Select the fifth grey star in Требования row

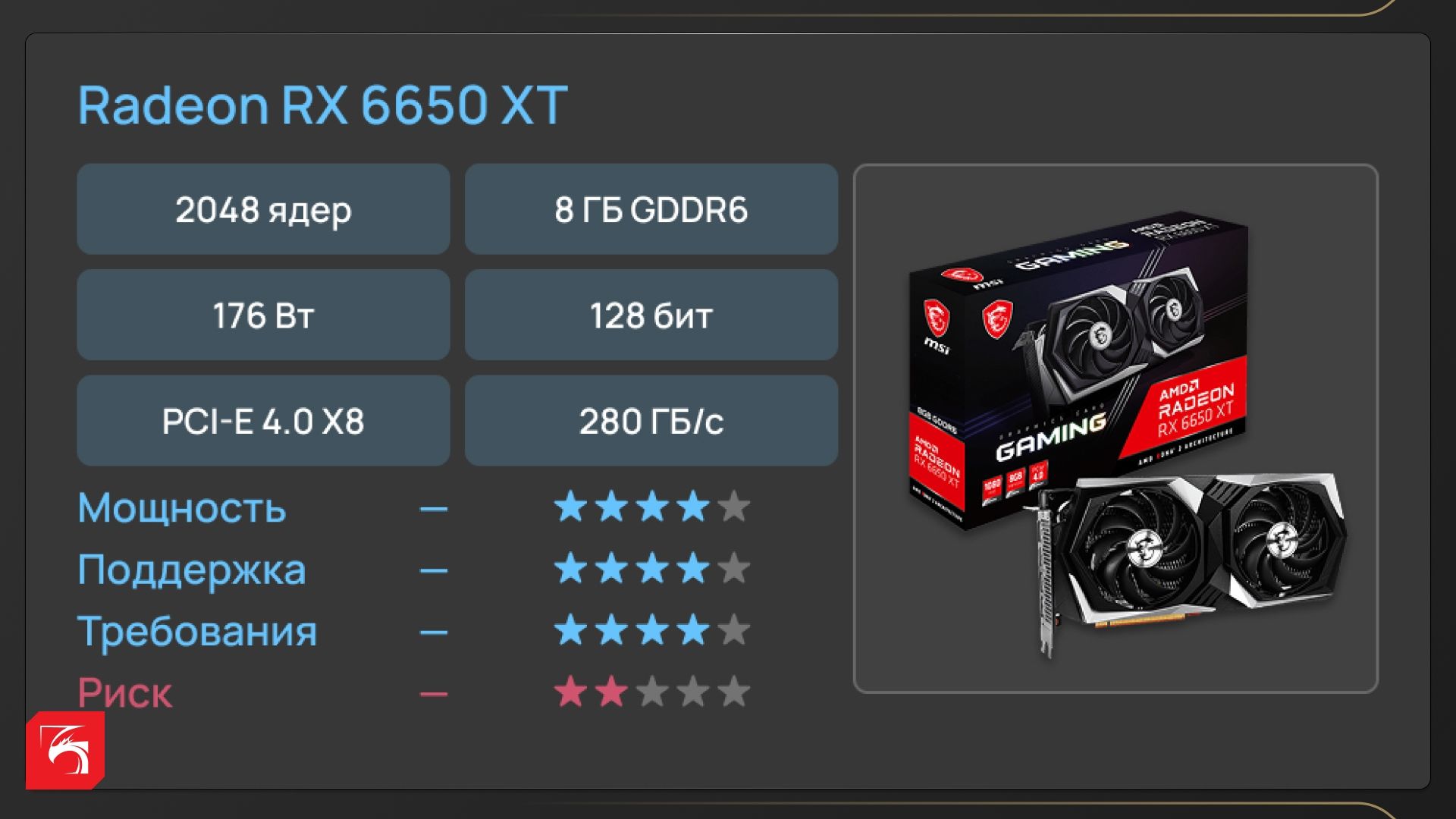734,631
